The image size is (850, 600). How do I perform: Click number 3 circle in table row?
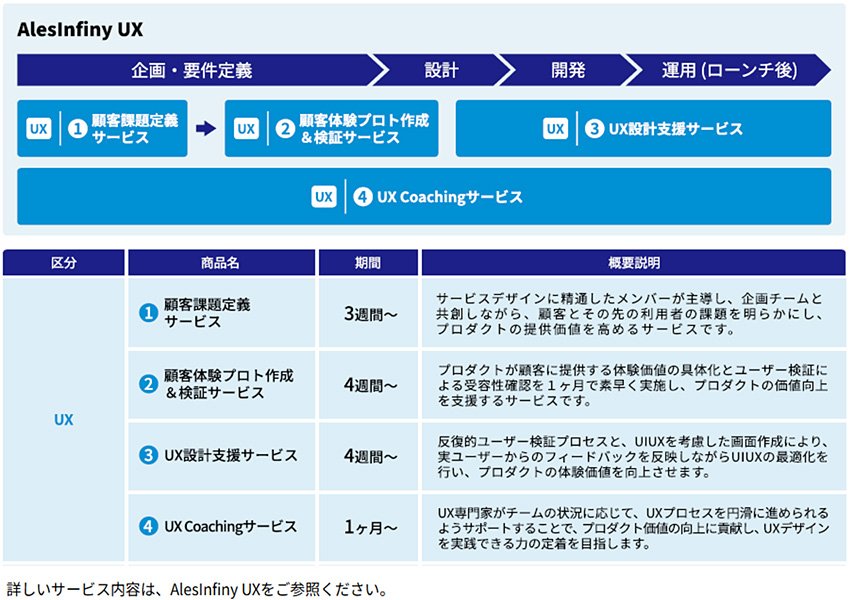click(x=148, y=455)
